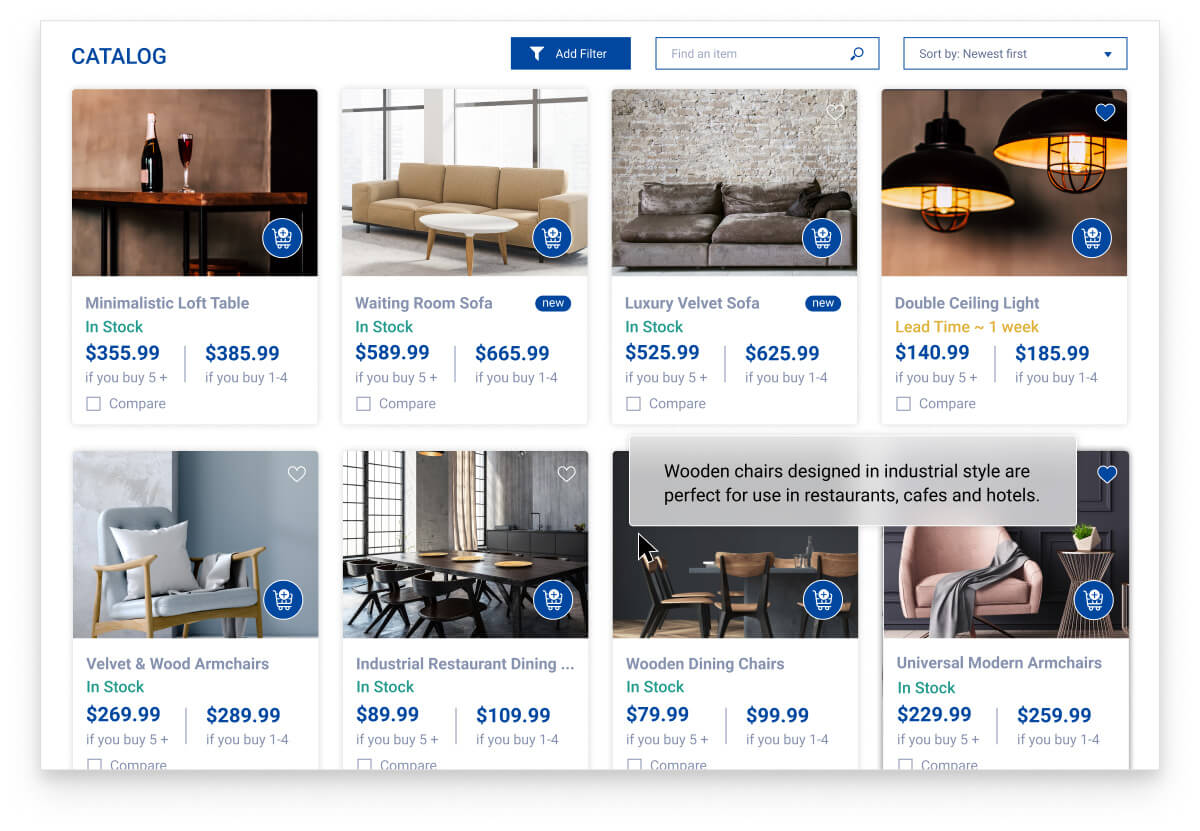1200x831 pixels.
Task: Add Universal Modern Armchairs to cart
Action: (x=1094, y=600)
